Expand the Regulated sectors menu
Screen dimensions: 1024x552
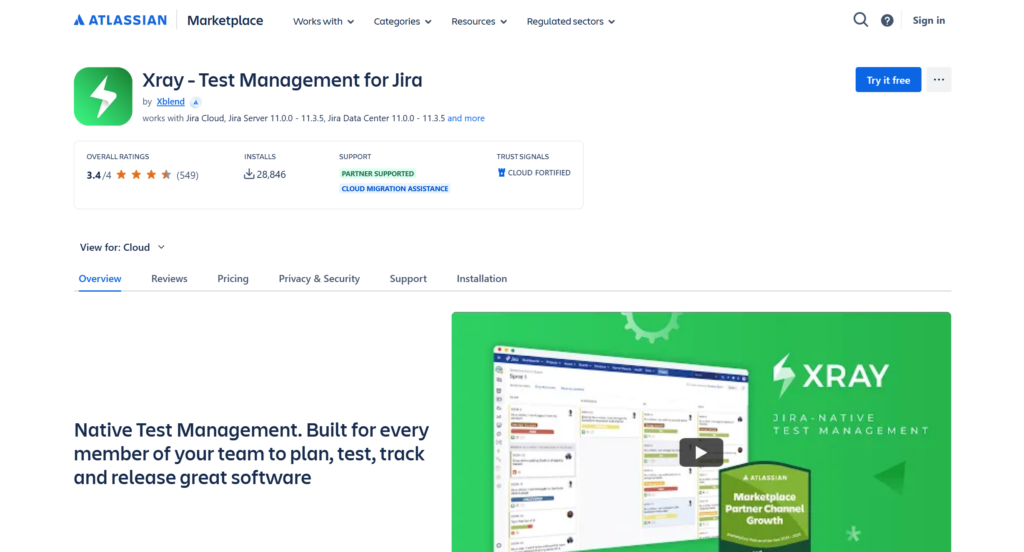571,22
